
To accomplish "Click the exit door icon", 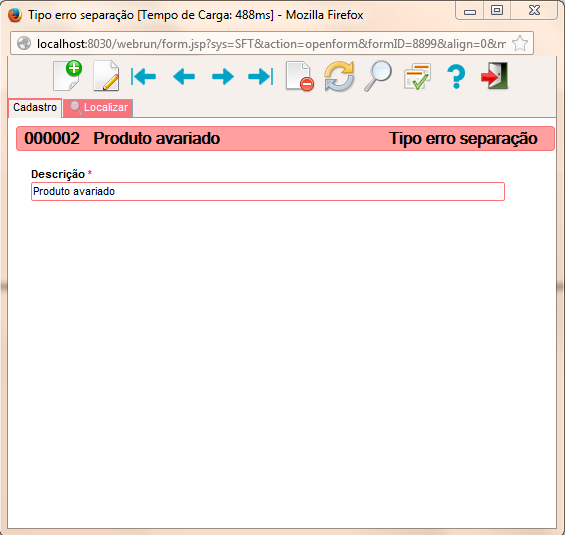I will [x=494, y=76].
